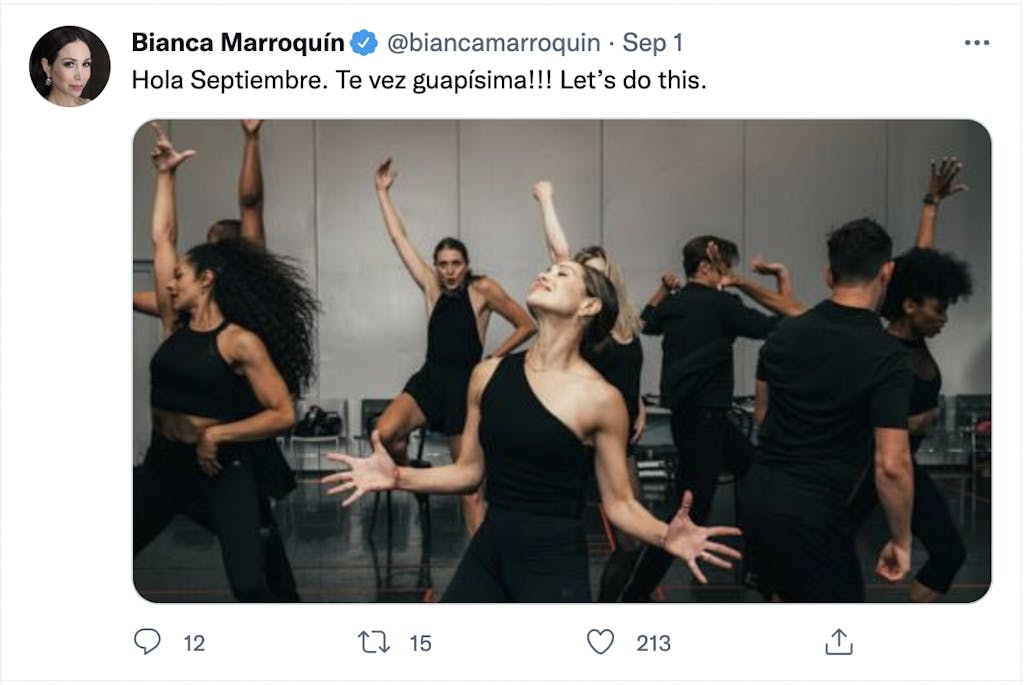Click the Bianca Marroquín display name
Screen dimensions: 1024x685
[x=238, y=43]
